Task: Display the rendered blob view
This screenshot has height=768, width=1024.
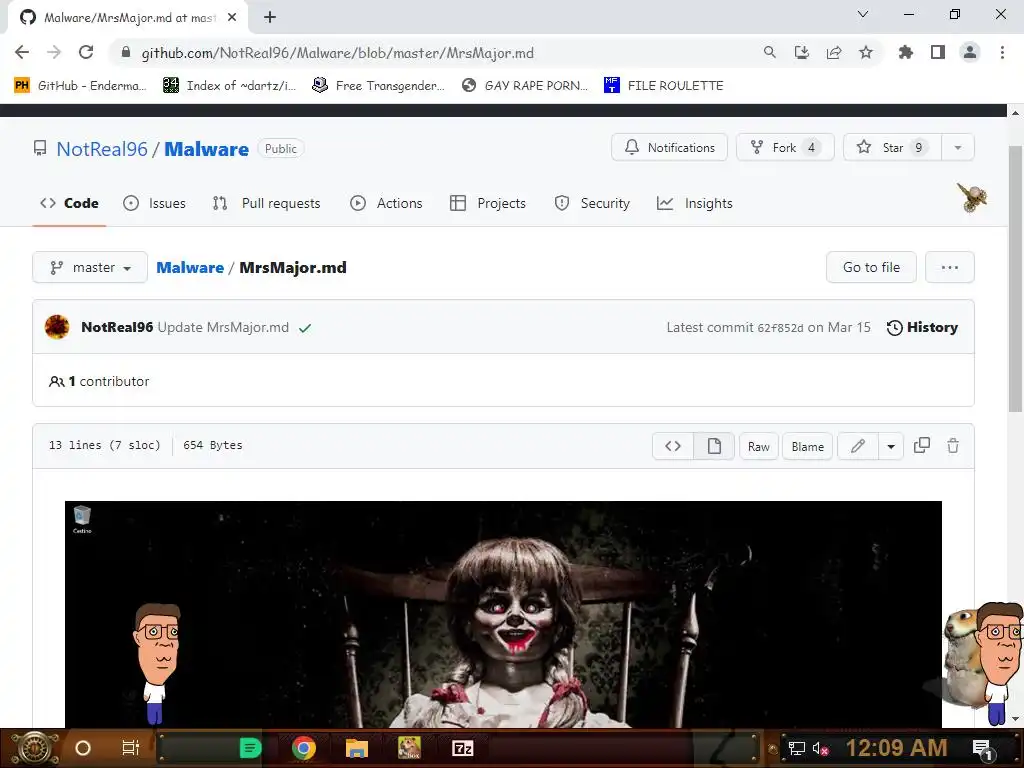Action: pyautogui.click(x=714, y=446)
